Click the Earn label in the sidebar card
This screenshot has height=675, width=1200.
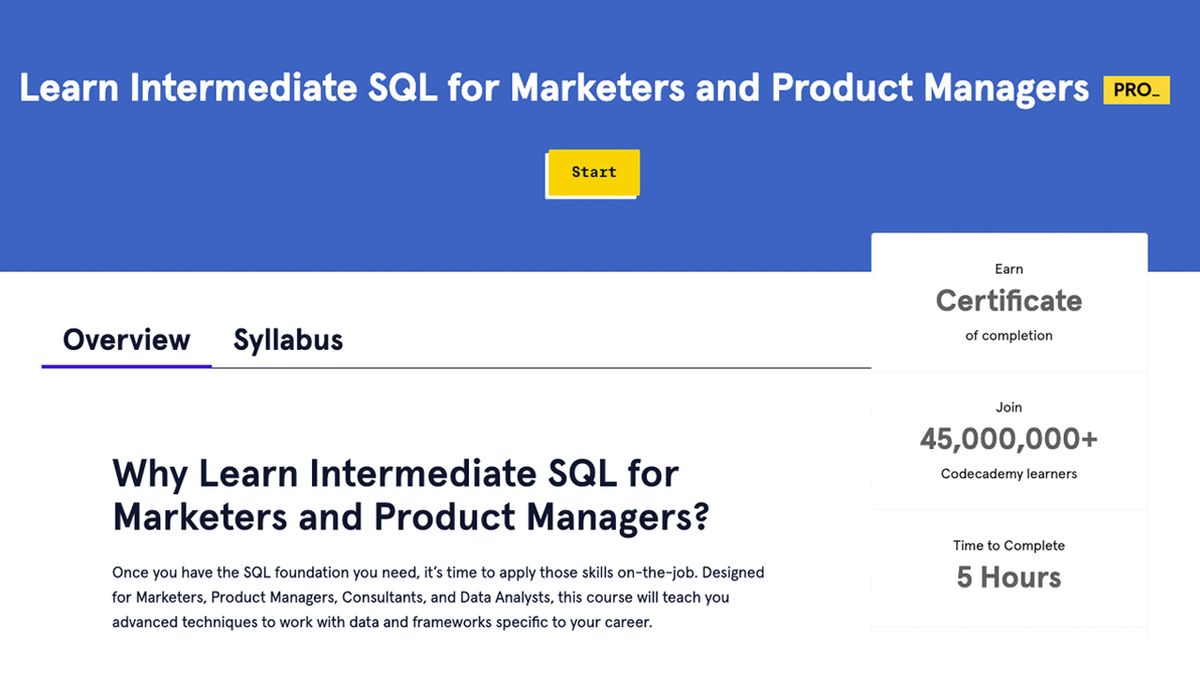coord(1008,268)
